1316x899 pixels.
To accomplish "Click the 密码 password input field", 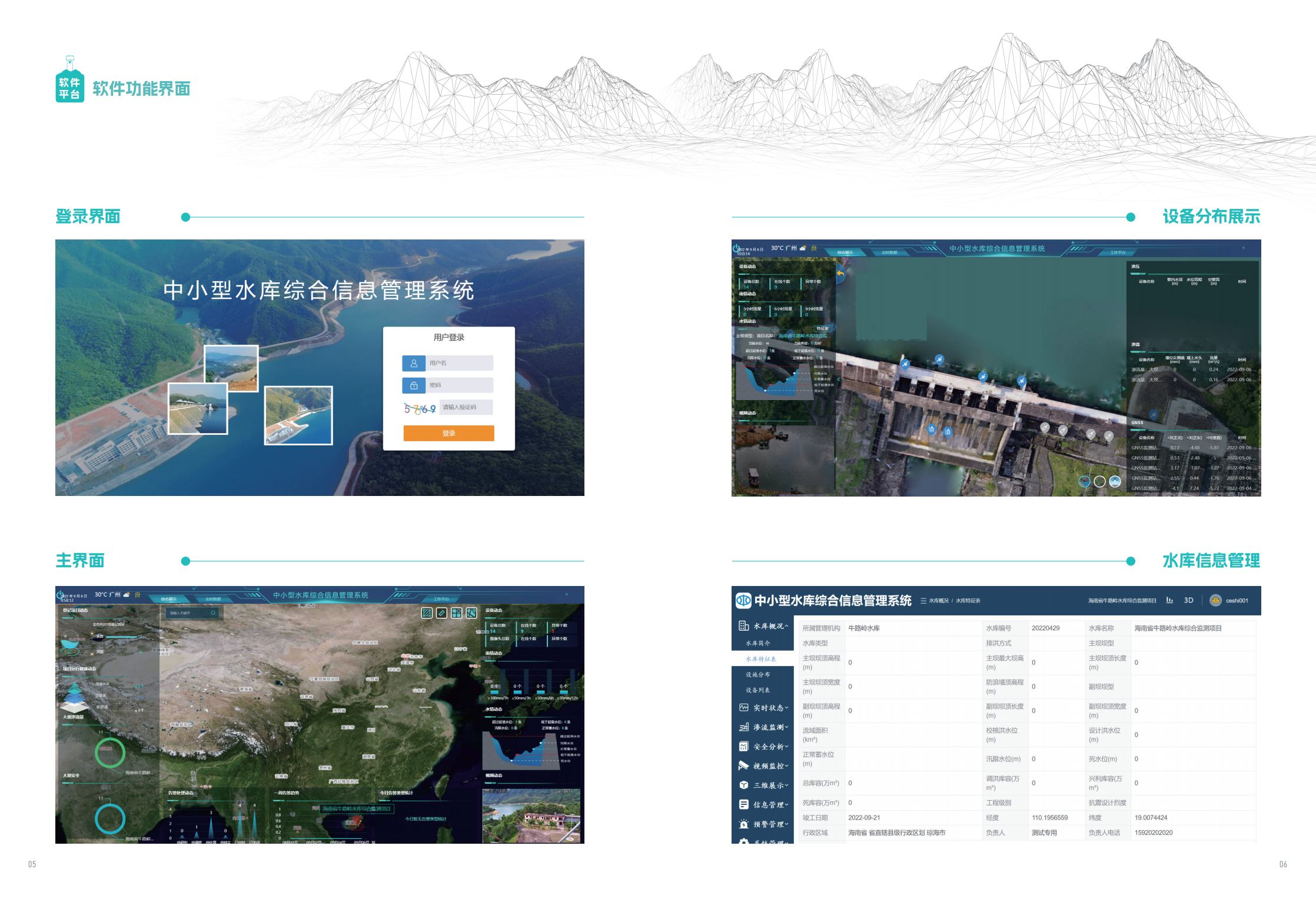I will pos(460,385).
